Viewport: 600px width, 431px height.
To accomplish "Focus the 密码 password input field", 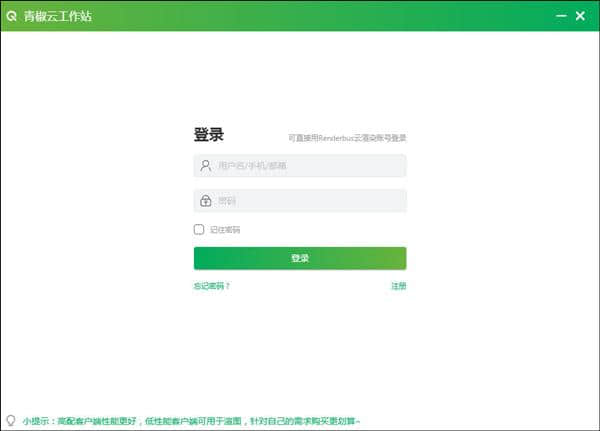I will [x=310, y=200].
